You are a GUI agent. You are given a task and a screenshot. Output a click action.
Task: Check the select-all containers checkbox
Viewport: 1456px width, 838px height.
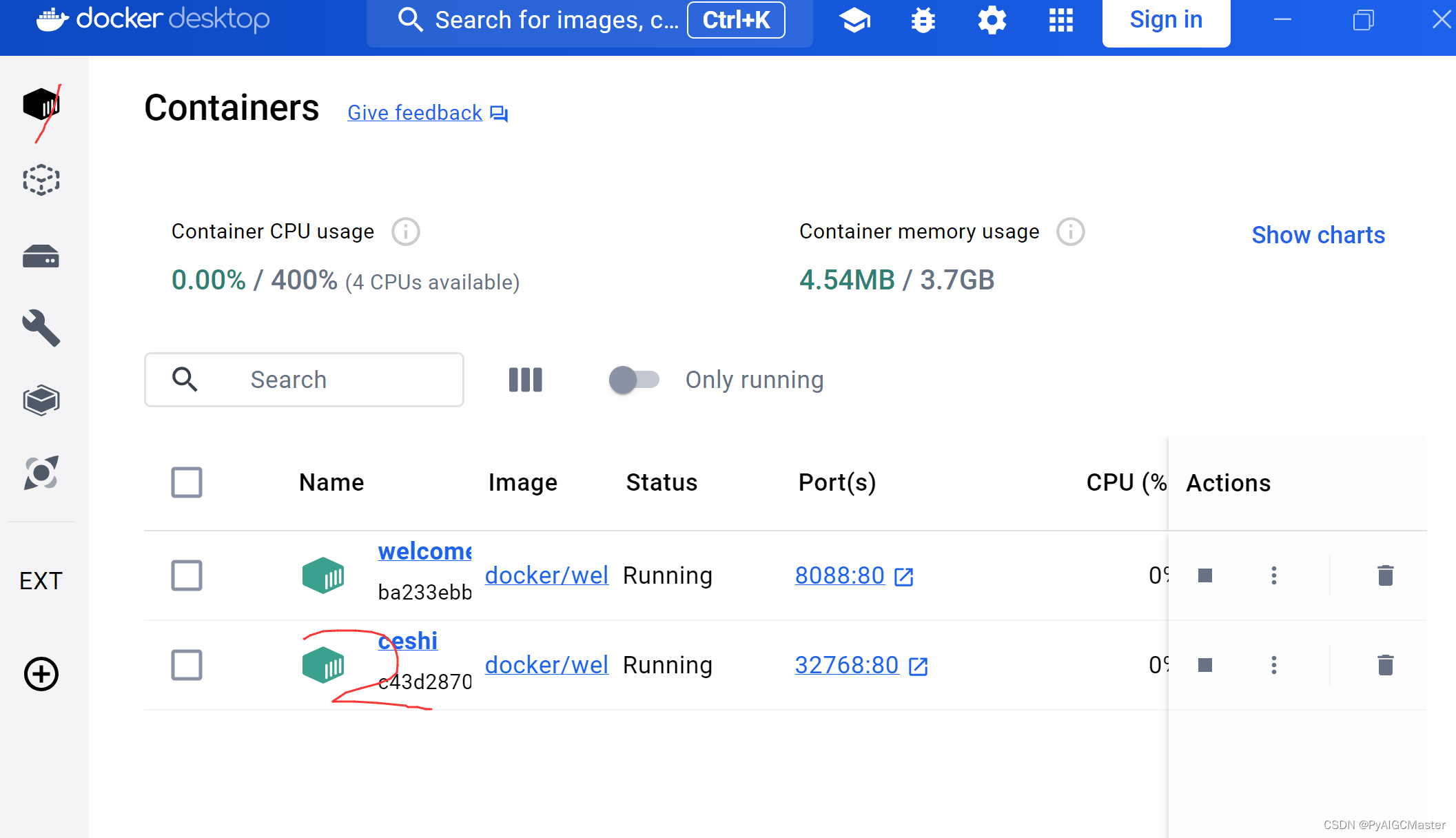pos(186,482)
